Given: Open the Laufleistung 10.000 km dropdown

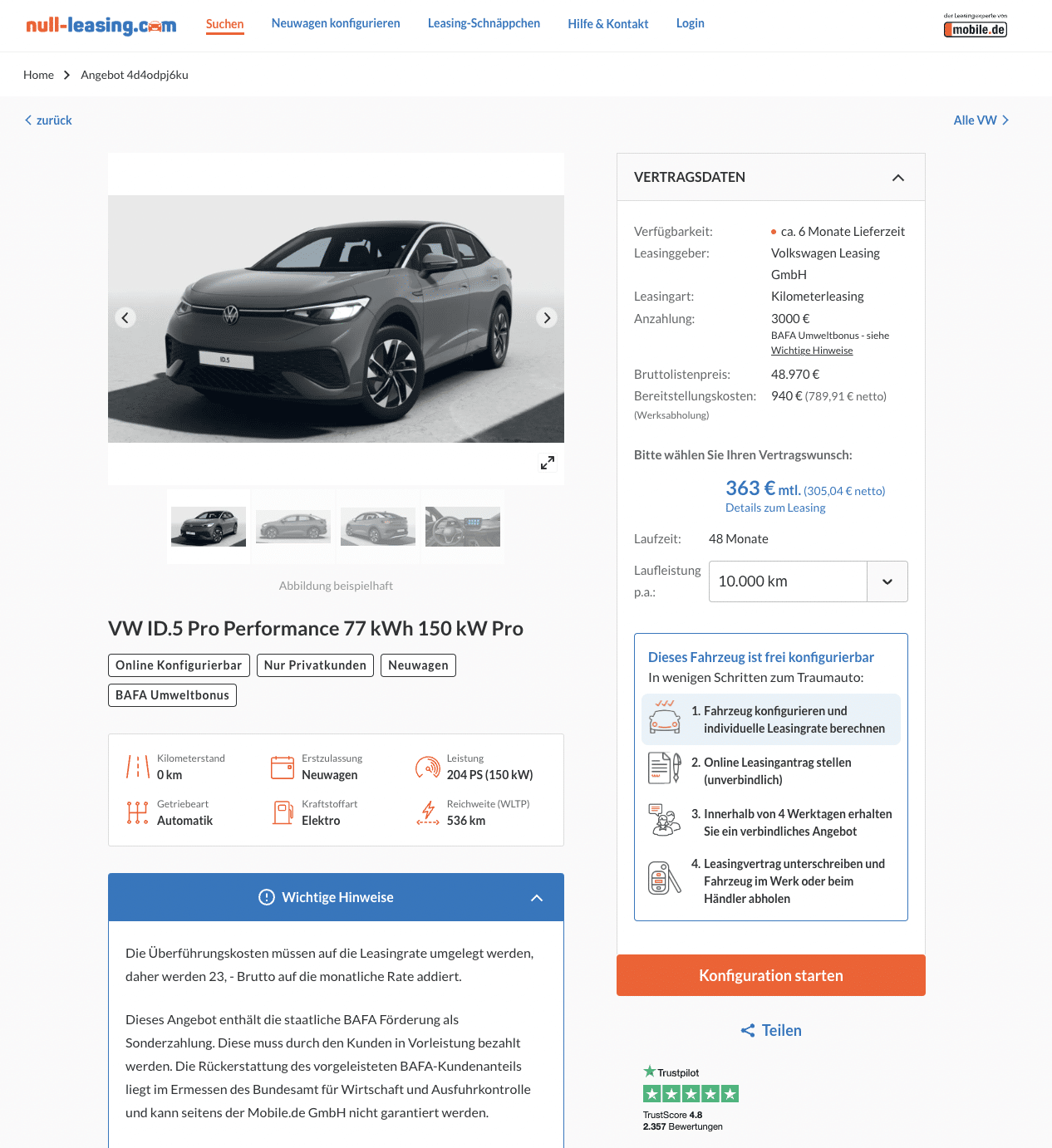Looking at the screenshot, I should tap(808, 581).
